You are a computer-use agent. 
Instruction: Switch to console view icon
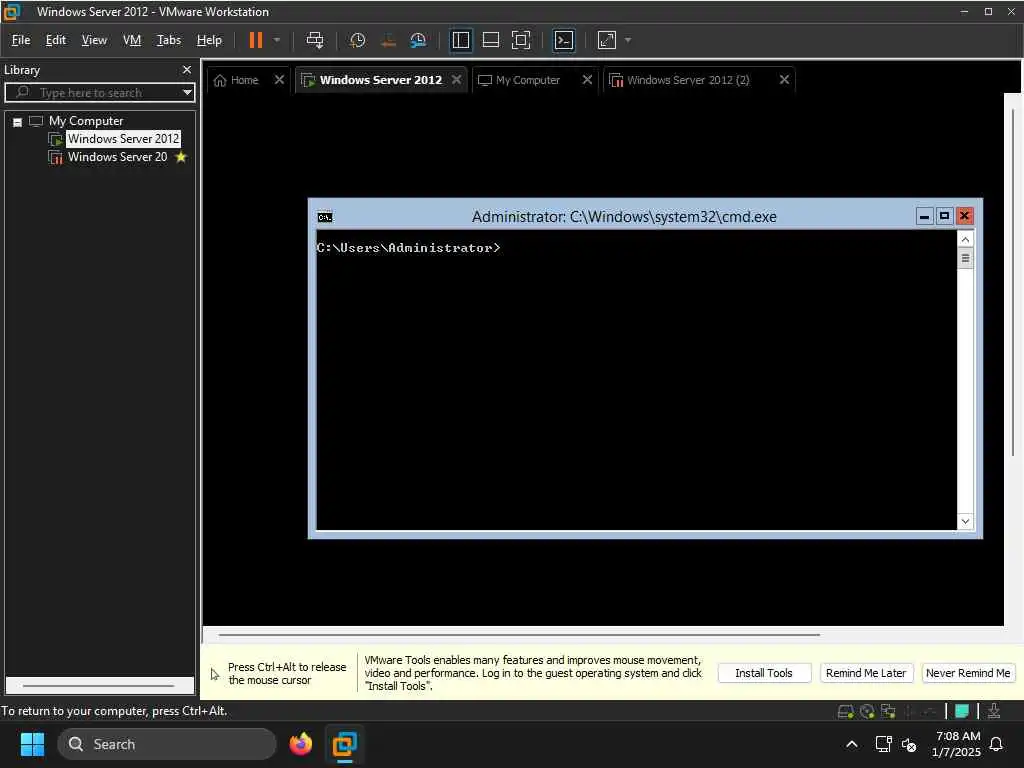click(x=564, y=40)
